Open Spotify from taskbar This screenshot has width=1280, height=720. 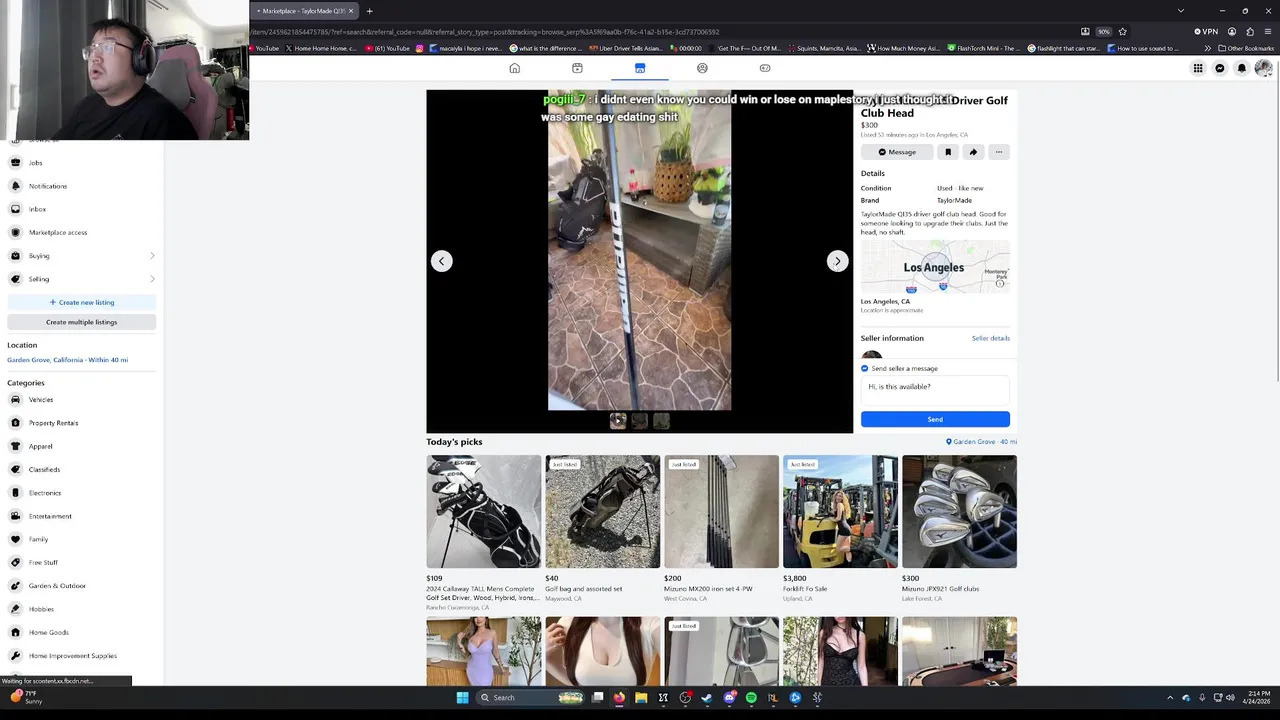(751, 697)
